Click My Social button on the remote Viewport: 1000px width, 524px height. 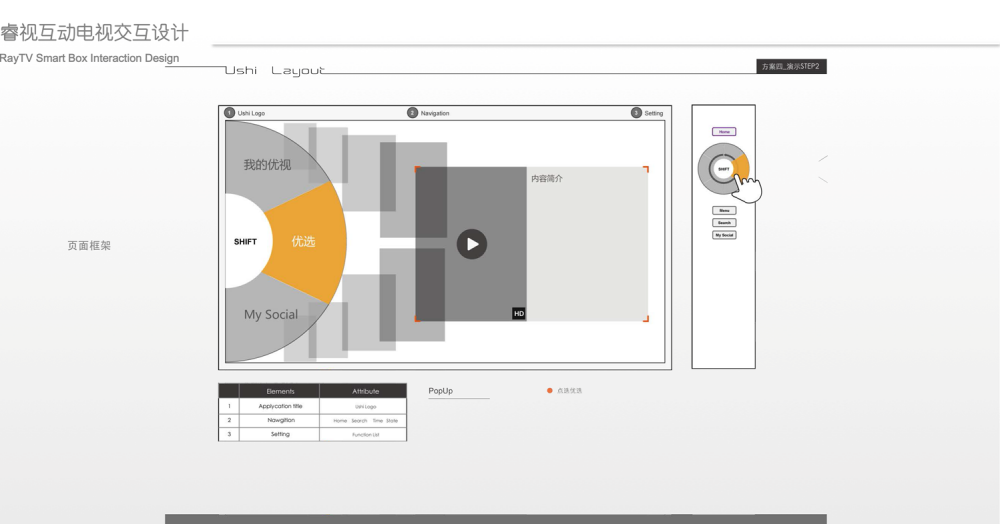click(724, 235)
